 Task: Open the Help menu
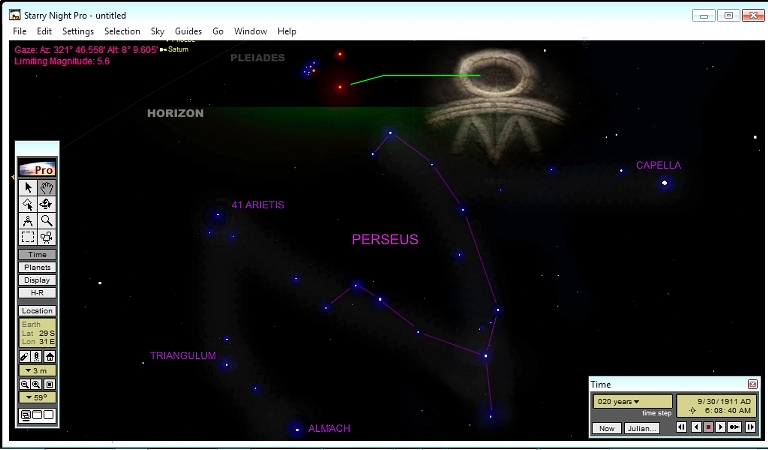(x=287, y=31)
